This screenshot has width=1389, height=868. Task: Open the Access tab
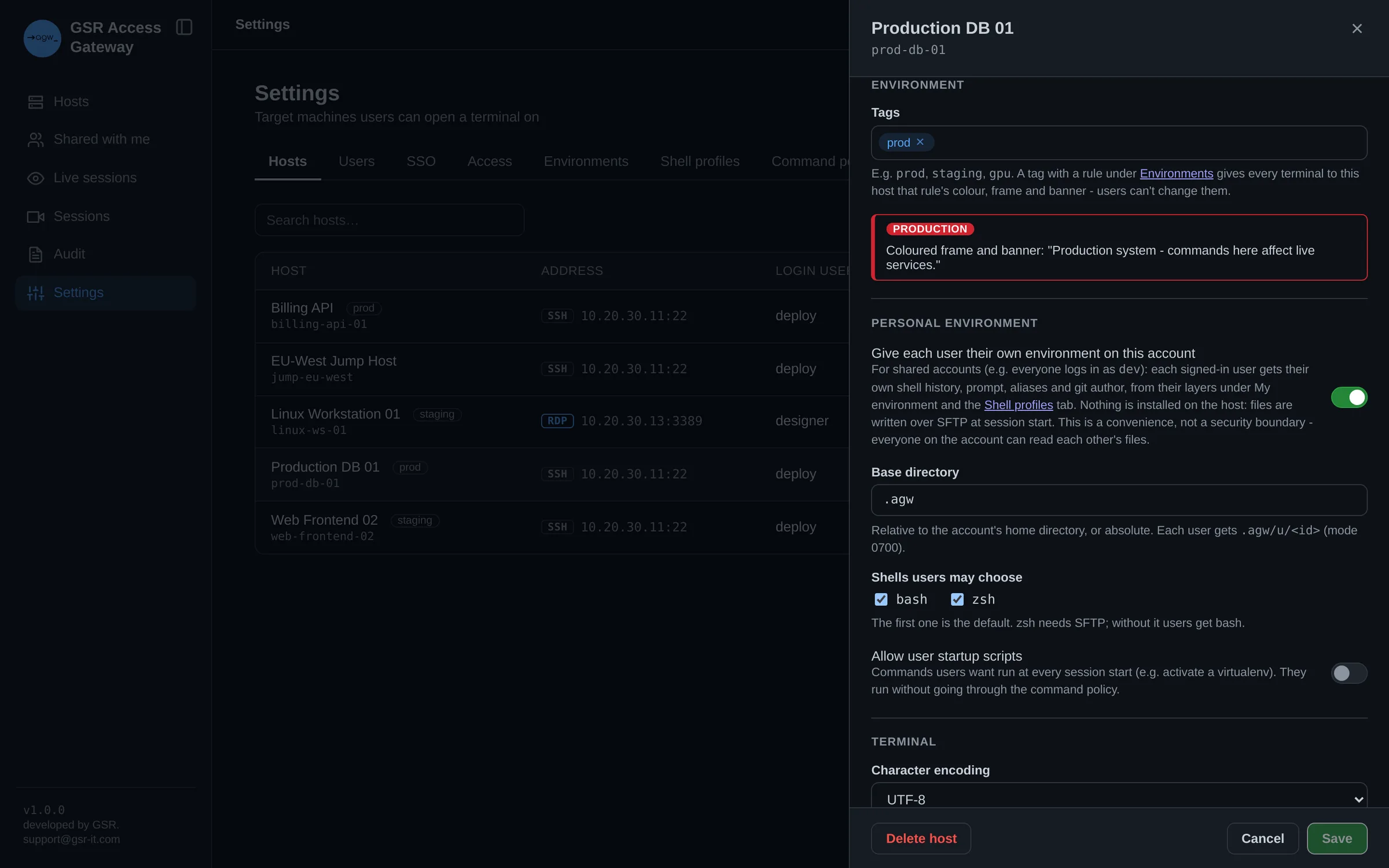(x=490, y=161)
